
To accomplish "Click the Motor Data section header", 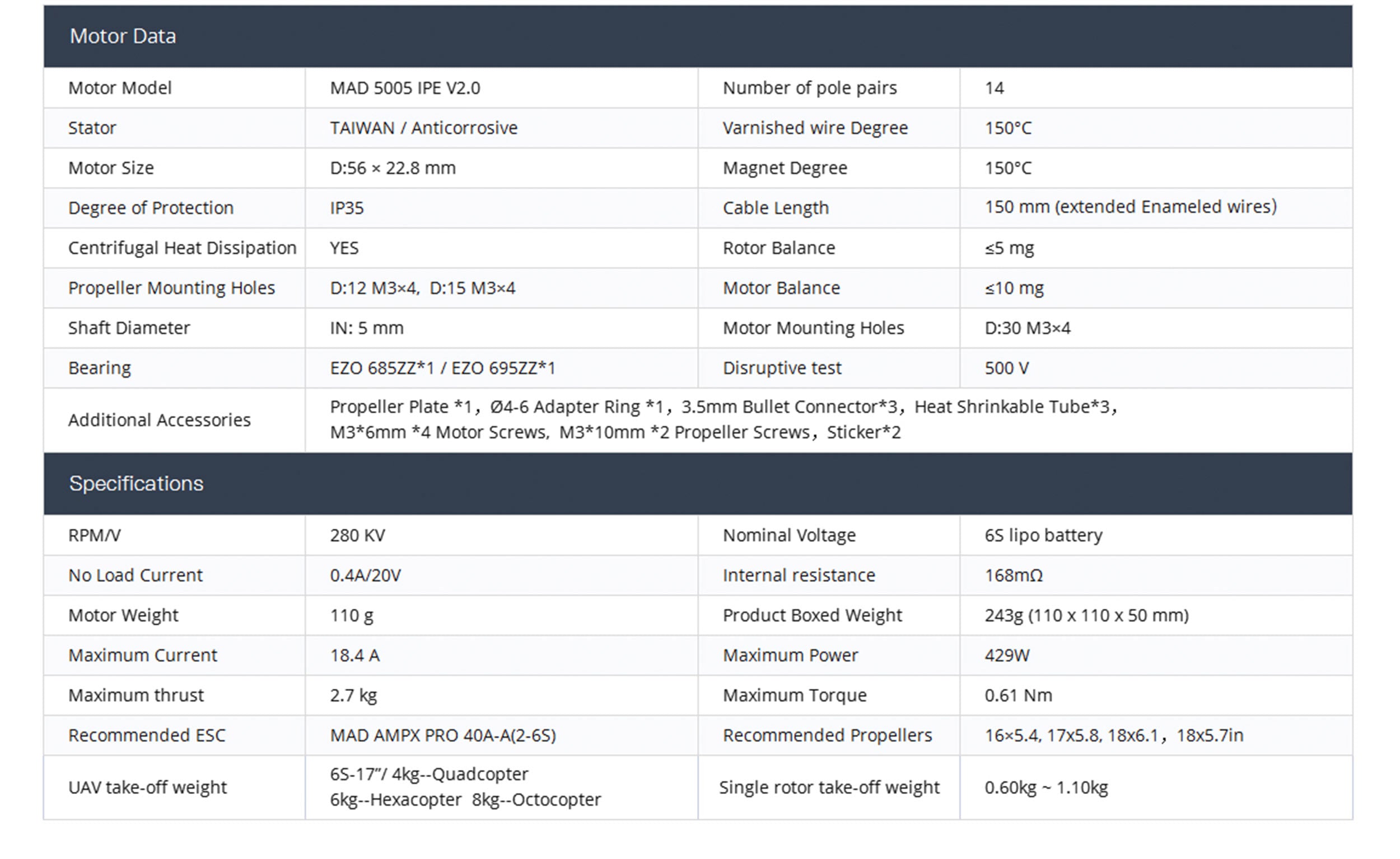I will tap(698, 36).
